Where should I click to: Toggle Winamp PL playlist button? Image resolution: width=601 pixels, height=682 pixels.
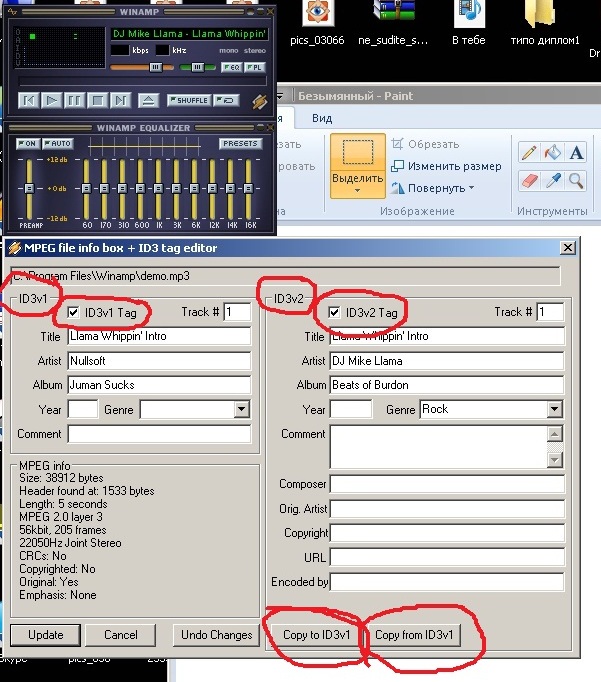pos(254,67)
